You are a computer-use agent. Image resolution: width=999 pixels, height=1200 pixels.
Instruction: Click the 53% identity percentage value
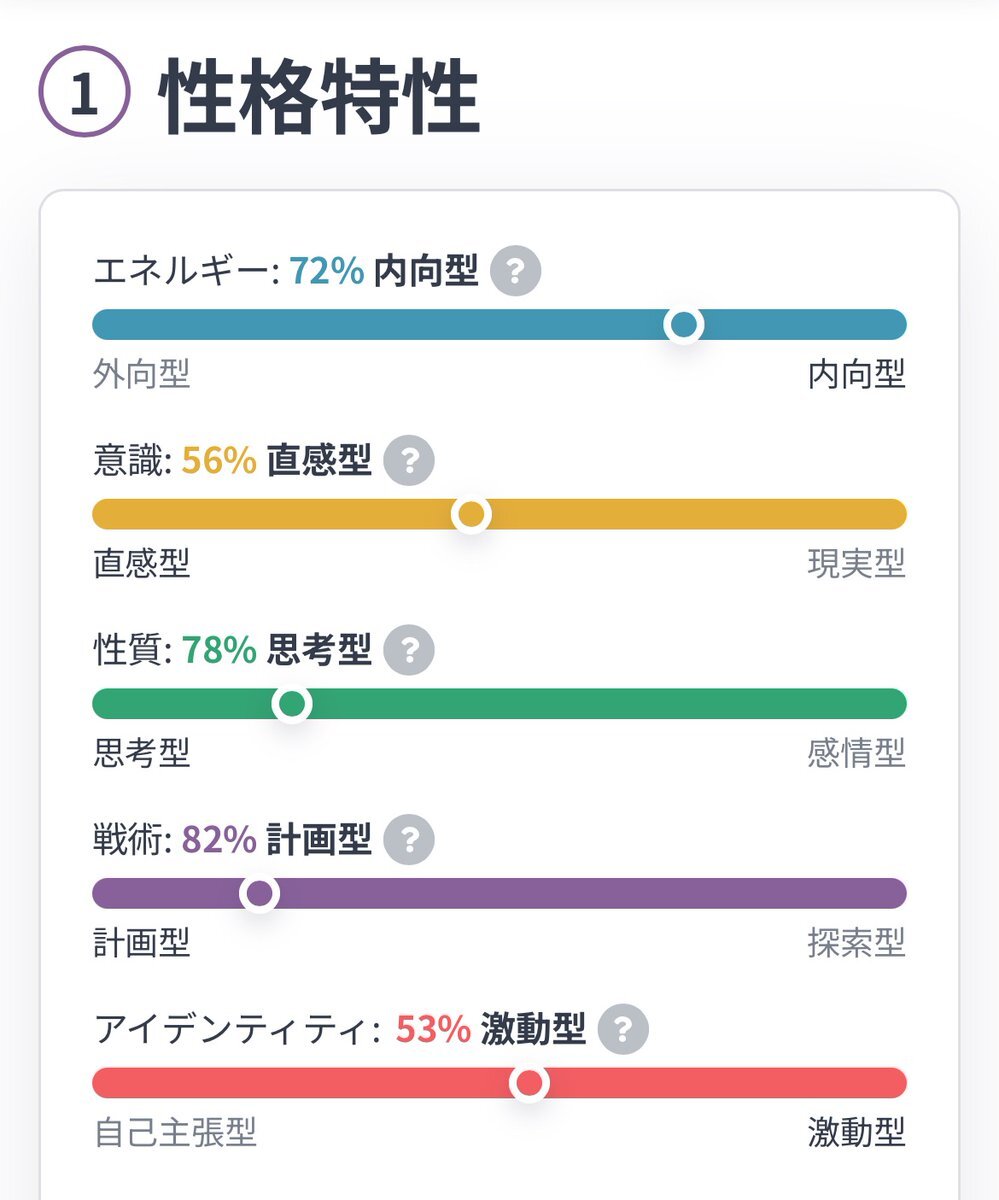click(434, 1028)
